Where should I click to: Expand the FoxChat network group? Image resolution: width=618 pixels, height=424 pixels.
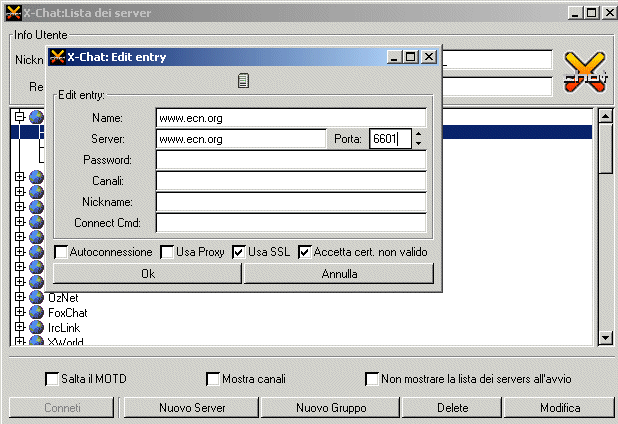pos(19,311)
